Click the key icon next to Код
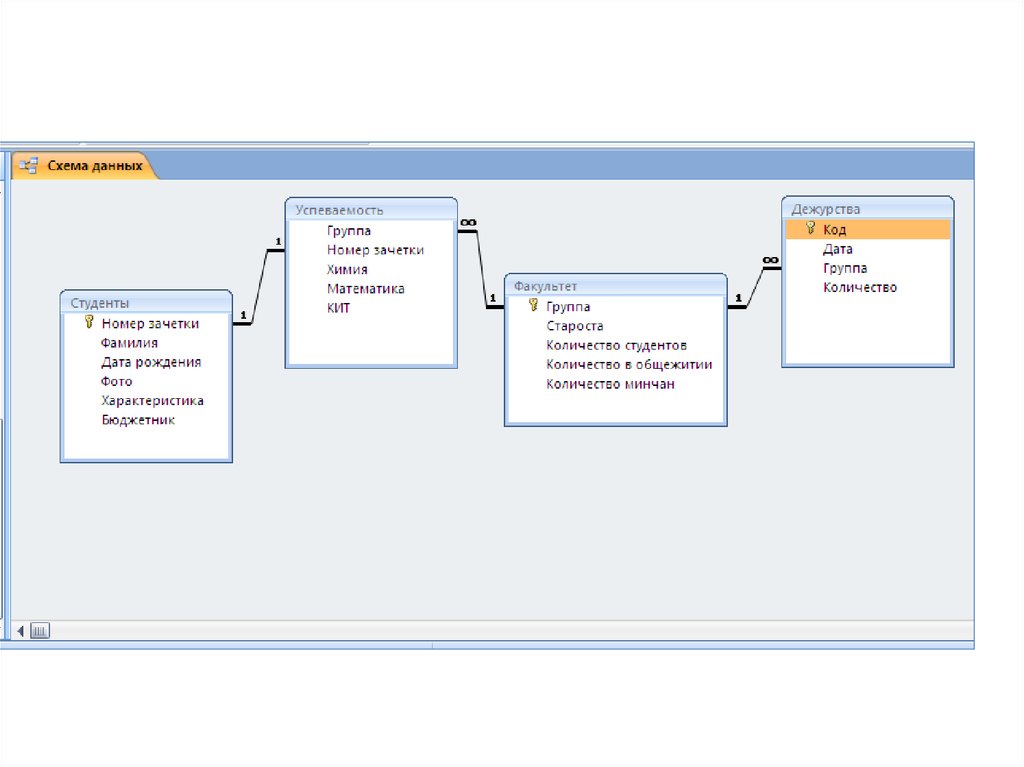Viewport: 1024px width, 767px height. pos(811,229)
